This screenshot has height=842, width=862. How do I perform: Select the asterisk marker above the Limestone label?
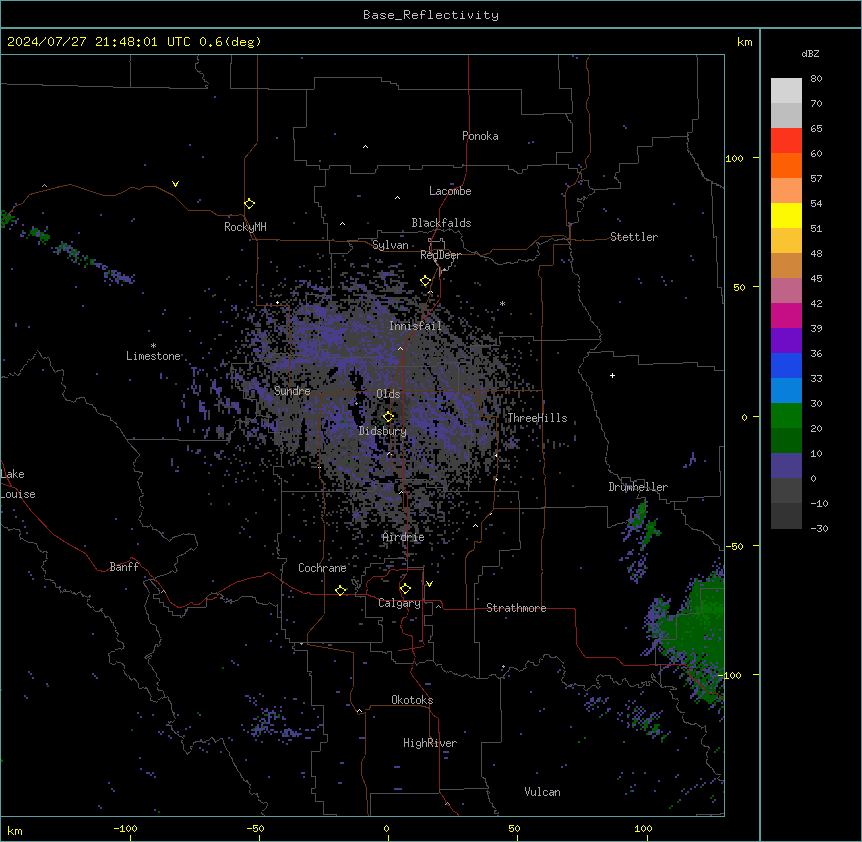pyautogui.click(x=153, y=346)
